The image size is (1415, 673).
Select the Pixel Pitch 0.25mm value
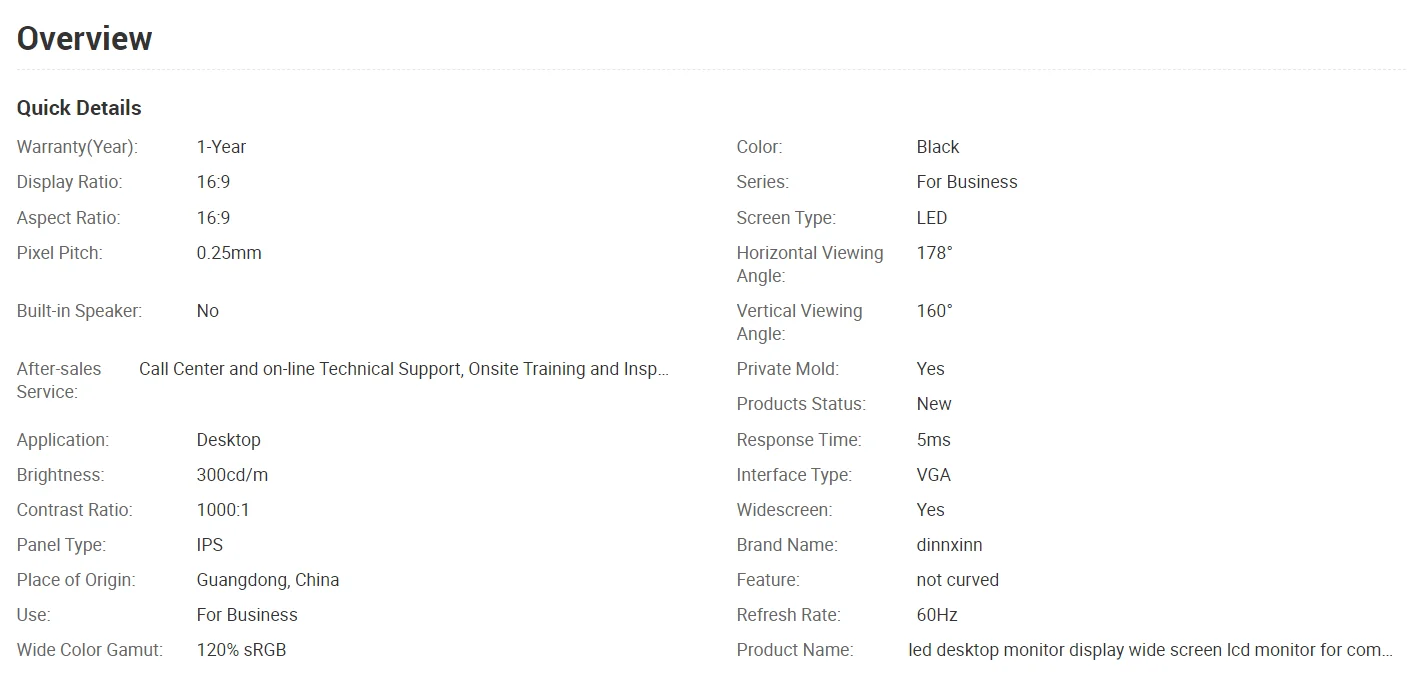(x=229, y=253)
